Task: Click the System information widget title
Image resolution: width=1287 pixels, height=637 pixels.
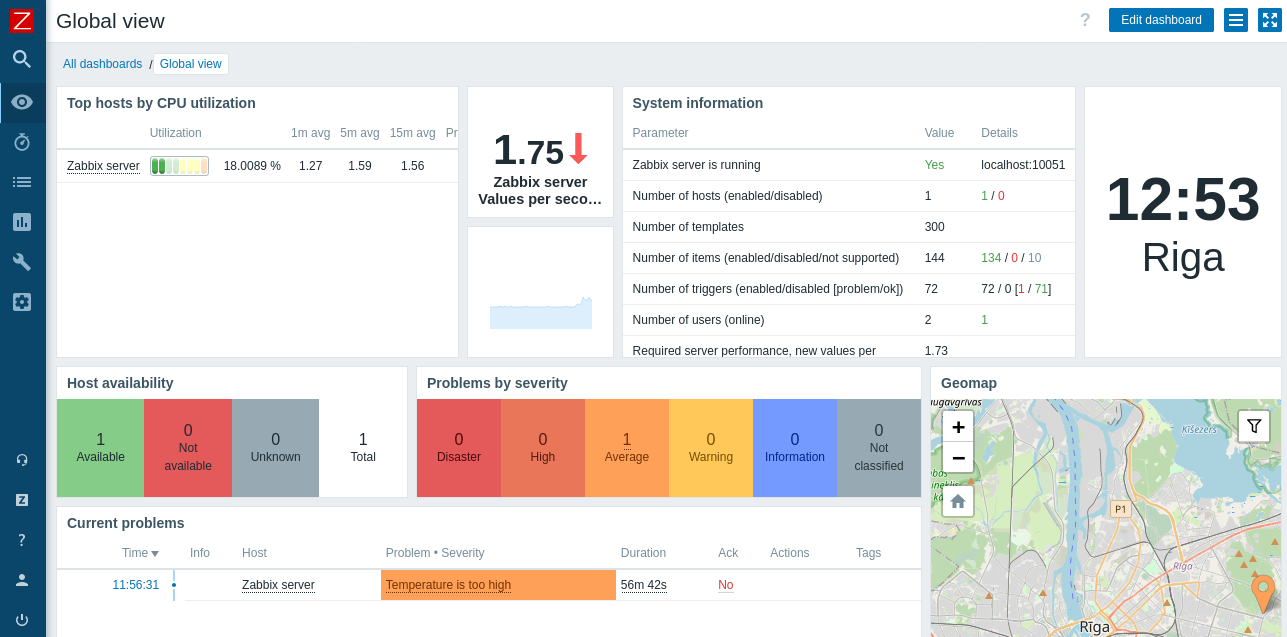Action: coord(698,103)
